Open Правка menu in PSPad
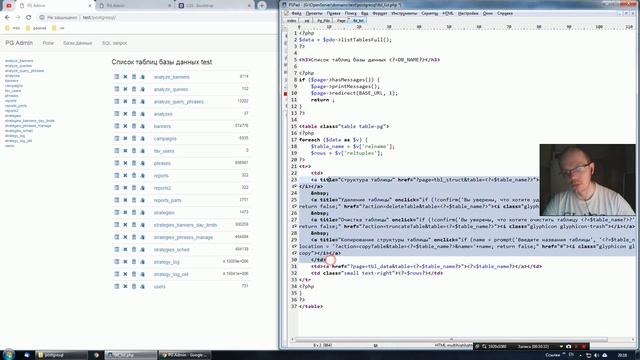Viewport: 640px width, 360px height. coord(333,13)
